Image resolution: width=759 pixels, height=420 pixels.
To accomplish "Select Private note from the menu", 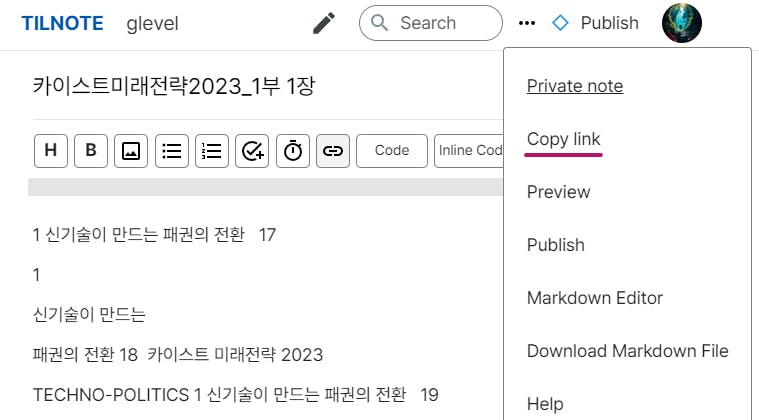I will point(575,86).
